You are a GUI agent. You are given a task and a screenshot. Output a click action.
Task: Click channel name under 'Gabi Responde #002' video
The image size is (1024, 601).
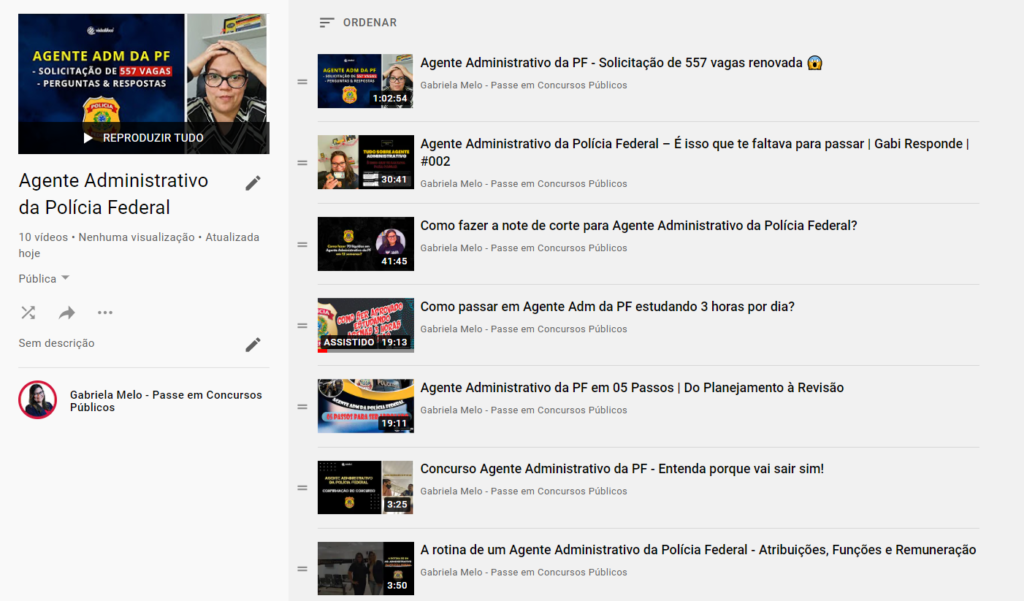(x=524, y=184)
